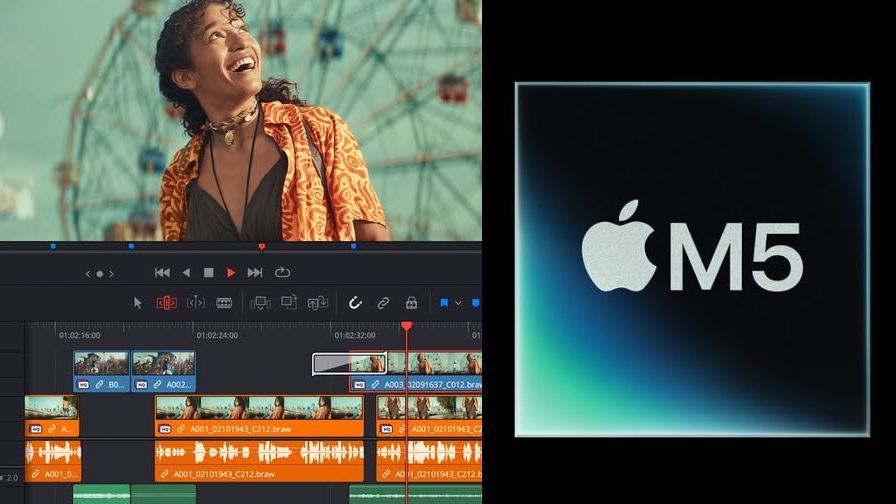This screenshot has width=896, height=504.
Task: Click timecode 01:02:24:00 on the ruler
Action: (217, 335)
